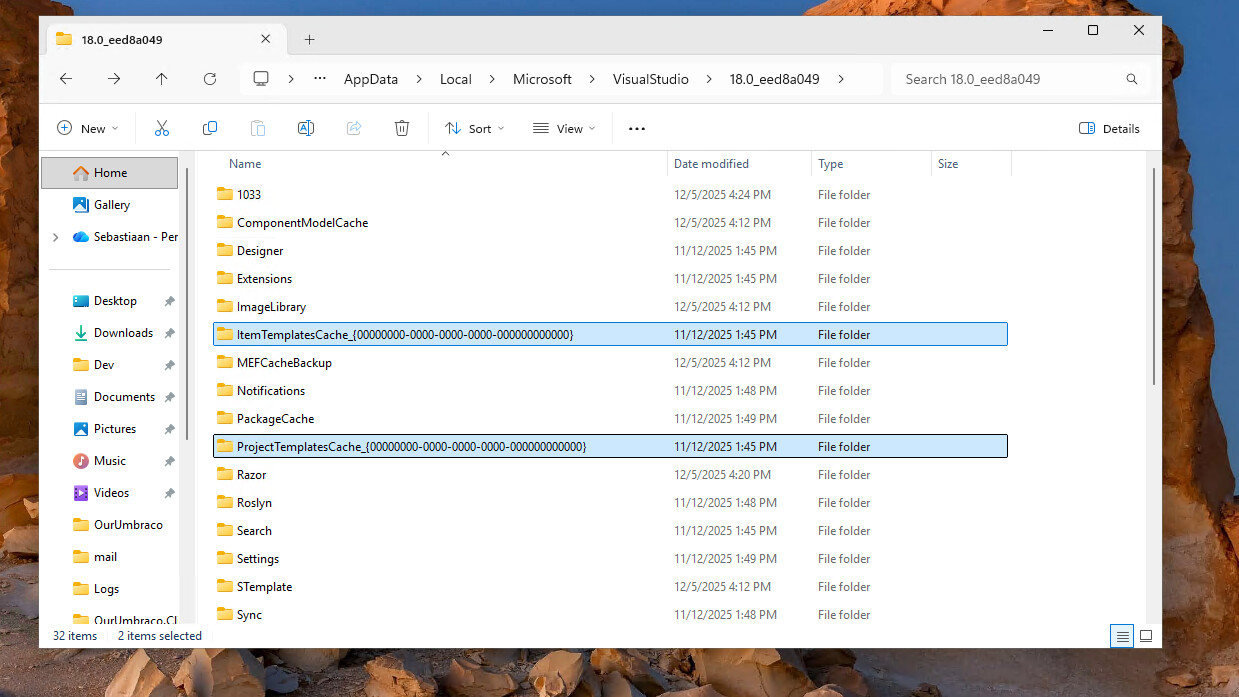The height and width of the screenshot is (697, 1239).
Task: Open the See more ellipsis menu
Action: point(637,128)
